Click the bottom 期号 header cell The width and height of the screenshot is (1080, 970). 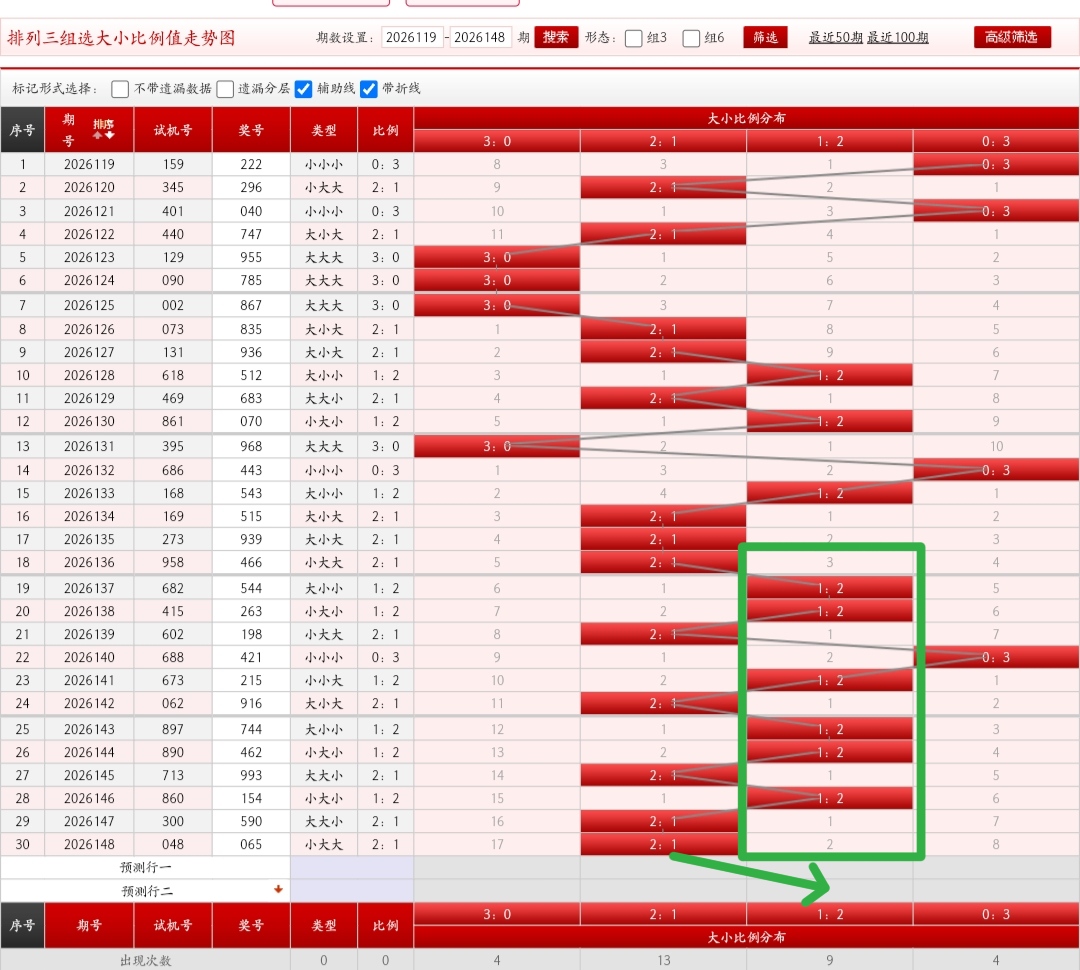[x=90, y=925]
